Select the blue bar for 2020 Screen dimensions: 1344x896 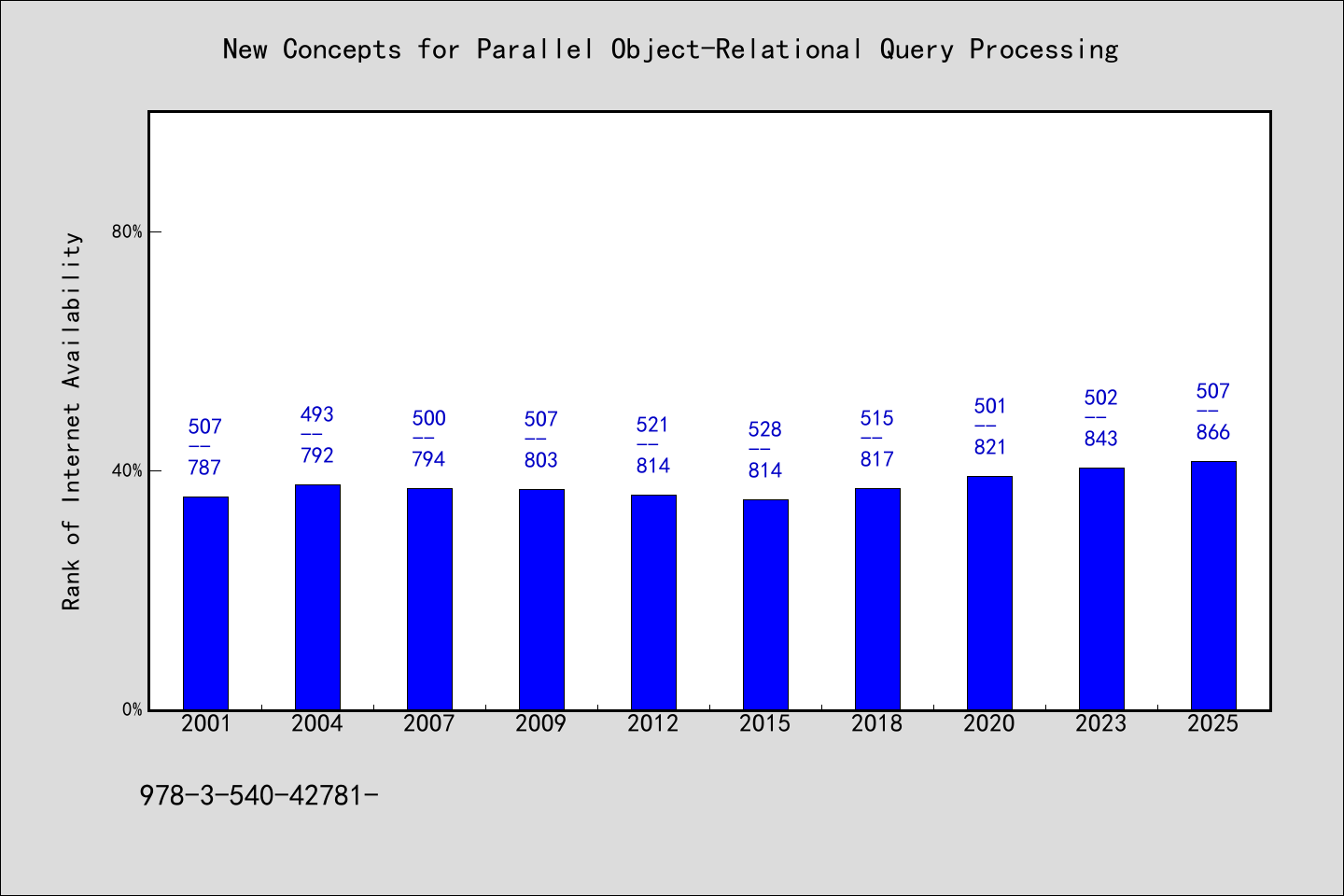(989, 593)
